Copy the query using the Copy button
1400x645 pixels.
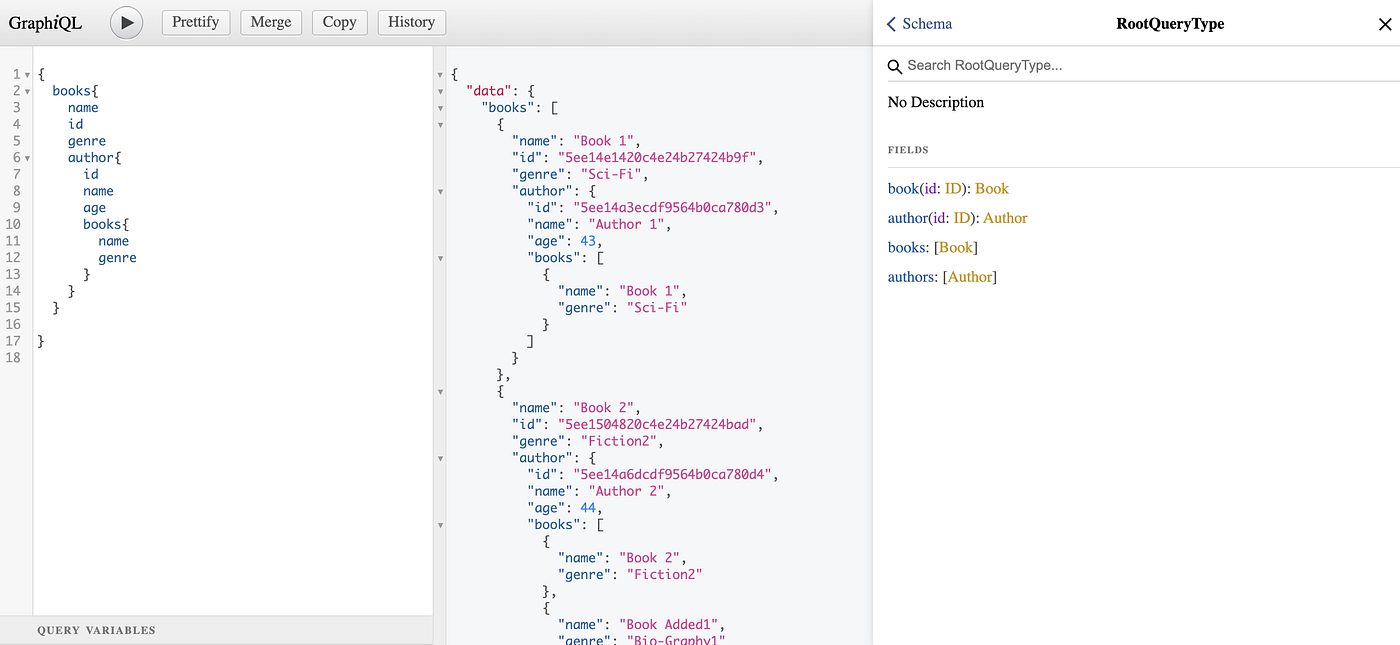[339, 22]
